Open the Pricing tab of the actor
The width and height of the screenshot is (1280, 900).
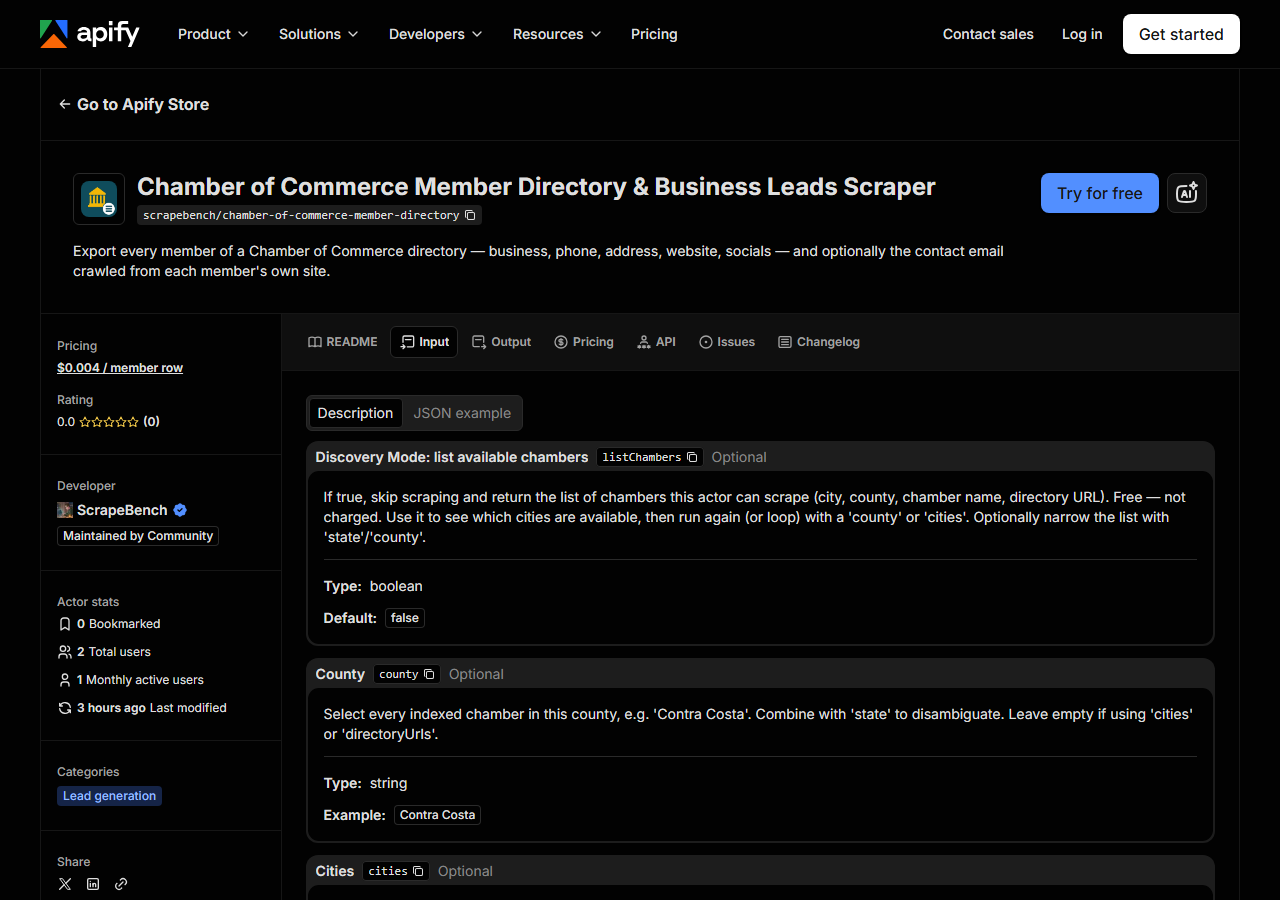click(x=584, y=342)
